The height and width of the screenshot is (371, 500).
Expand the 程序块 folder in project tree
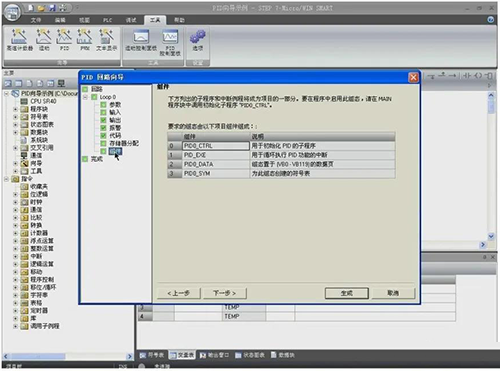pyautogui.click(x=15, y=109)
